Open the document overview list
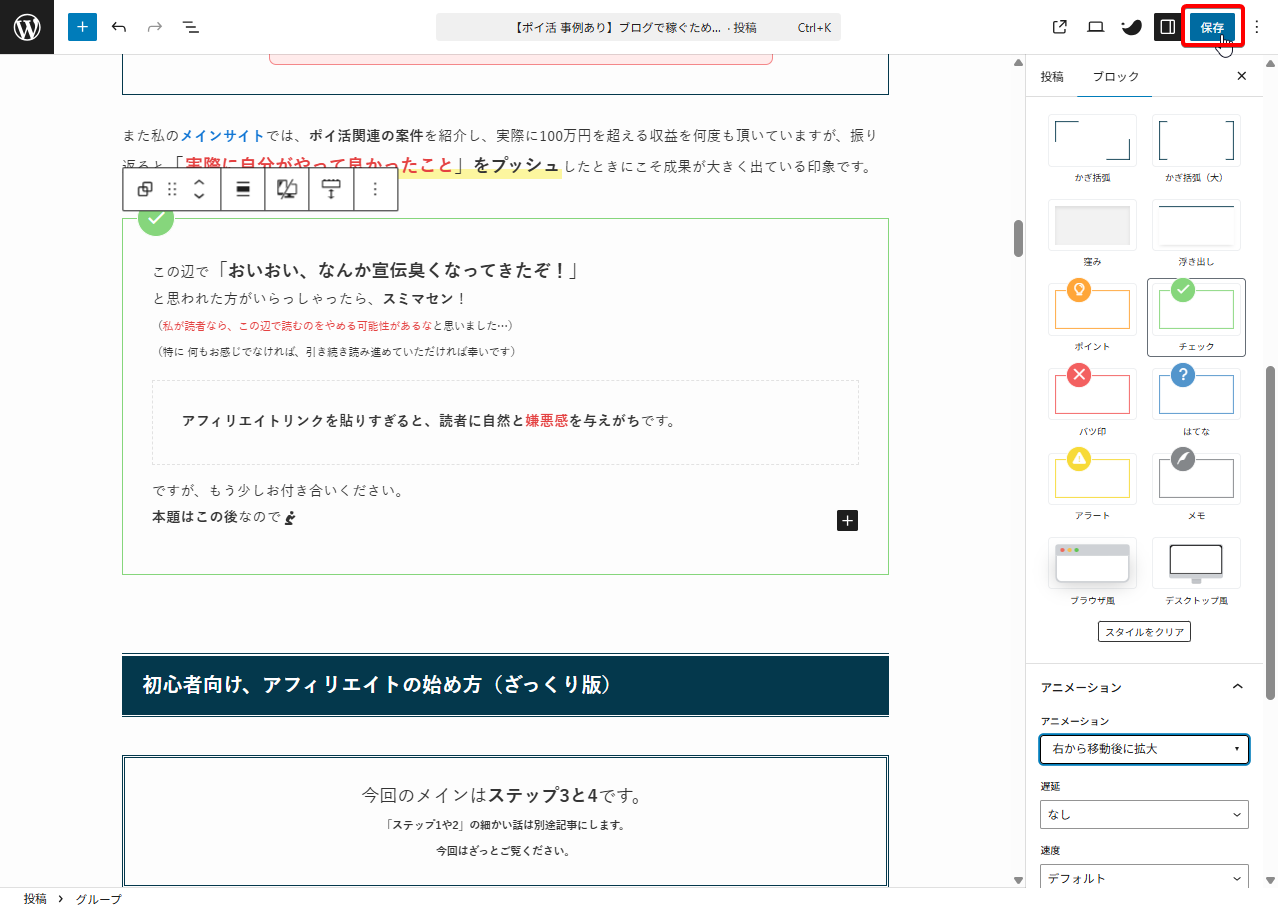Screen dimensions: 1278x910 coord(191,27)
